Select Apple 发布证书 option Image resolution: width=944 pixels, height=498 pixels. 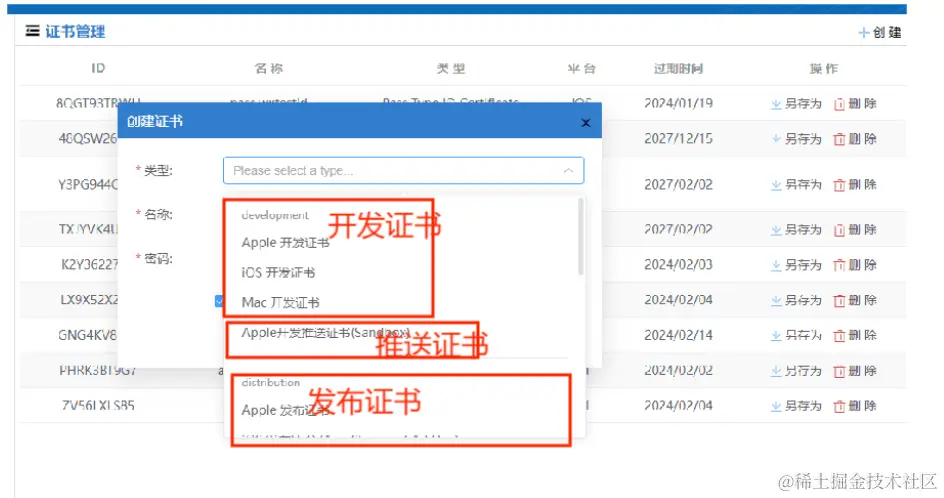point(285,410)
